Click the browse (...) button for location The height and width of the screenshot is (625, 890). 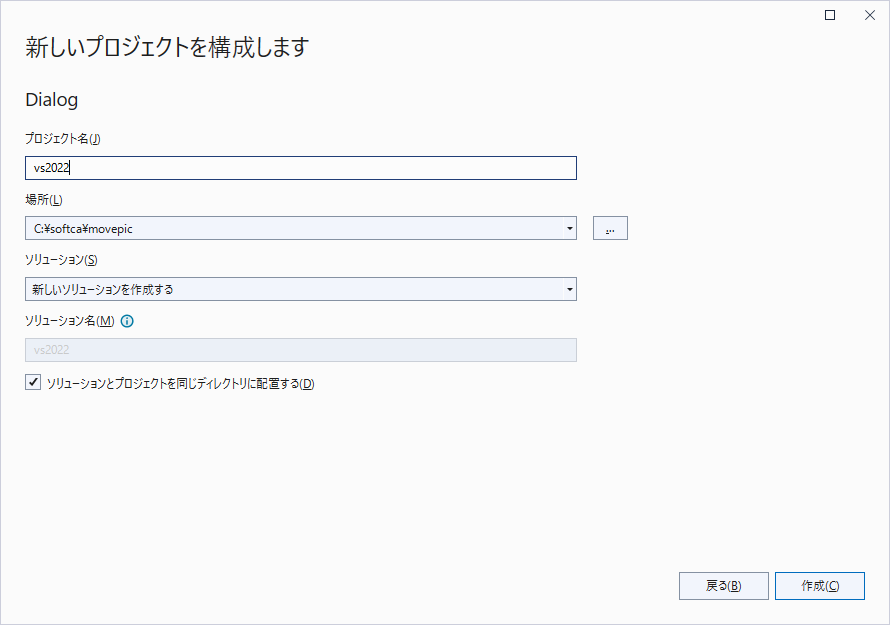610,229
